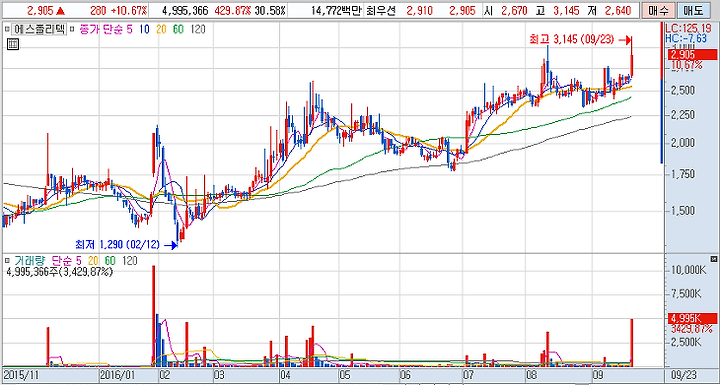Click the 매수 buy button
The height and width of the screenshot is (385, 720).
coord(658,11)
